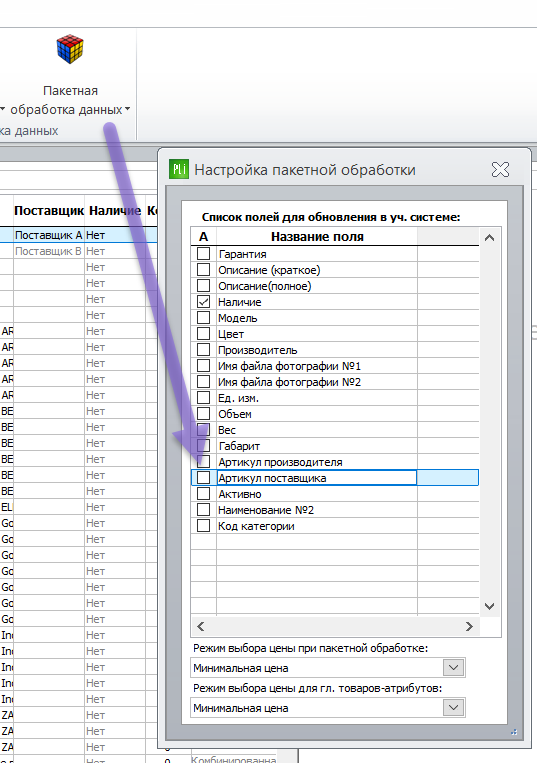The height and width of the screenshot is (763, 537).
Task: Click the scroll down arrow in the field list
Action: [489, 606]
